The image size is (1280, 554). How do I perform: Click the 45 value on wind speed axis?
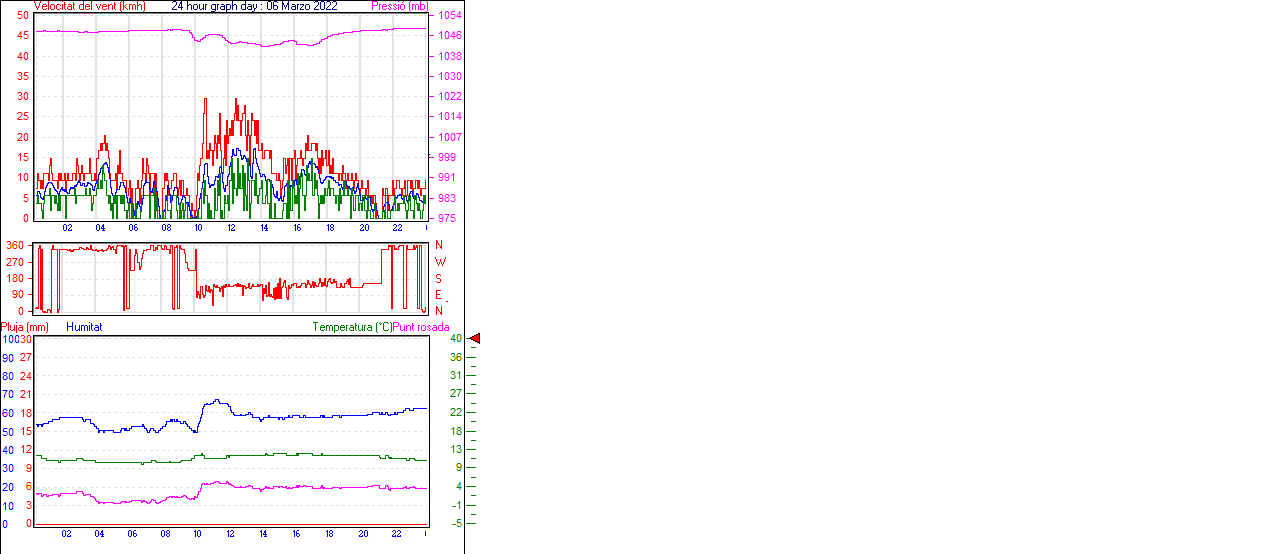click(22, 36)
